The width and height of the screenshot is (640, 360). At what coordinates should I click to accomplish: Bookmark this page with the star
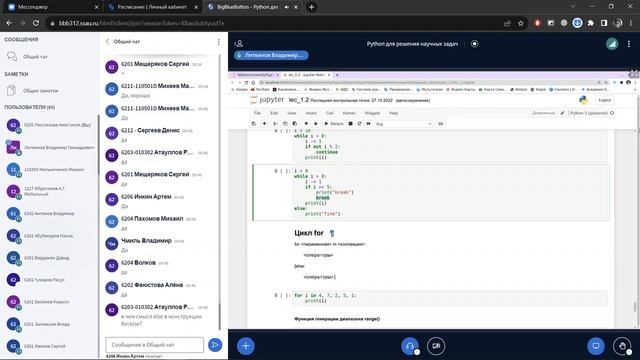click(520, 23)
